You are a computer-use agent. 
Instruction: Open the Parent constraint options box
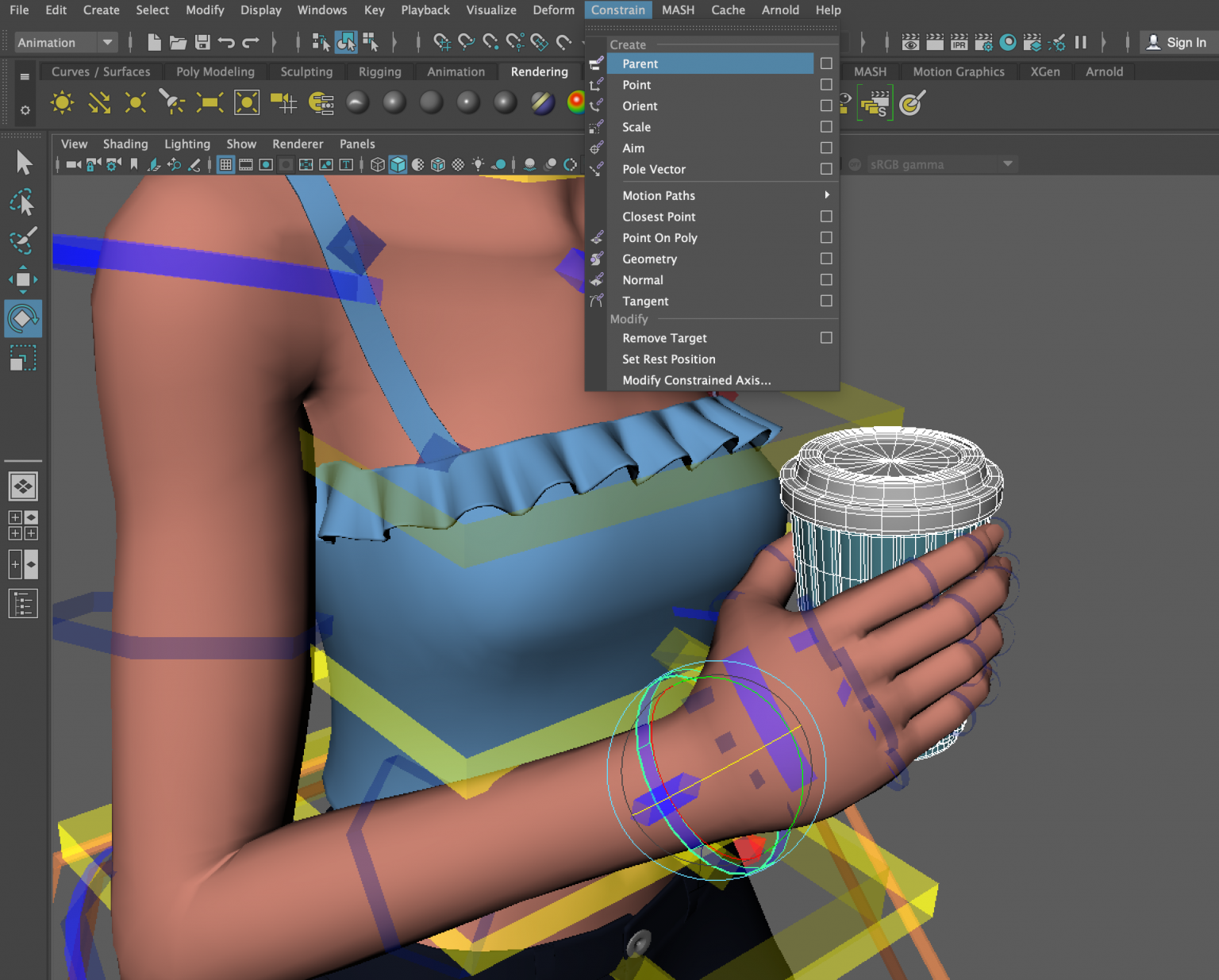tap(826, 63)
